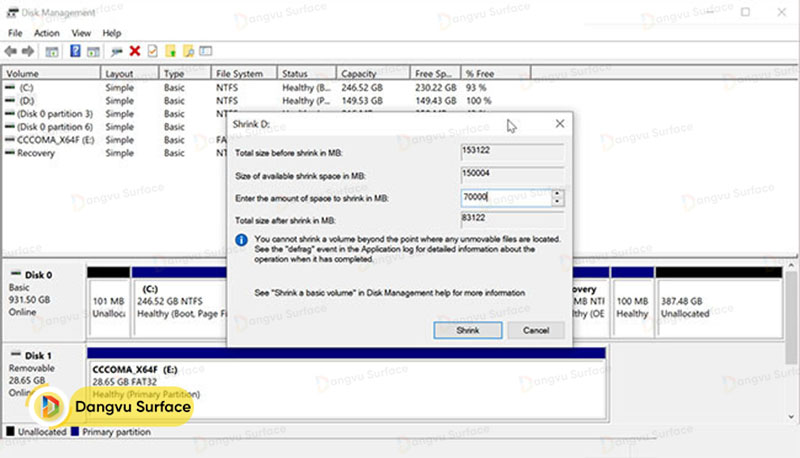800x458 pixels.
Task: Click the Disk 0 drive icon
Action: (16, 274)
